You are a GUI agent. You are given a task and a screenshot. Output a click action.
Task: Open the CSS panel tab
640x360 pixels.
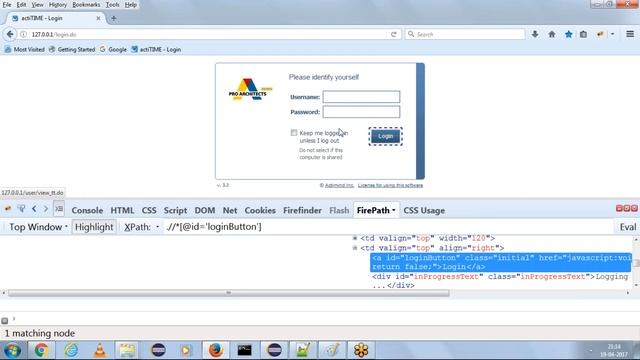pyautogui.click(x=149, y=211)
